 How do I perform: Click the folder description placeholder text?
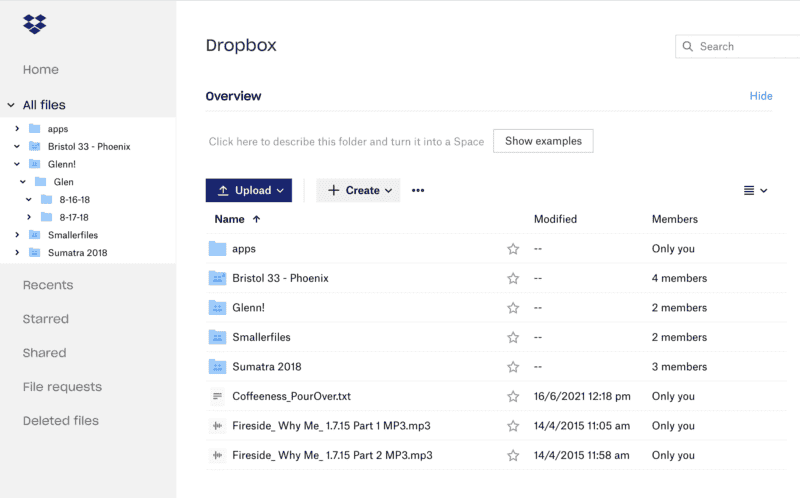point(346,141)
